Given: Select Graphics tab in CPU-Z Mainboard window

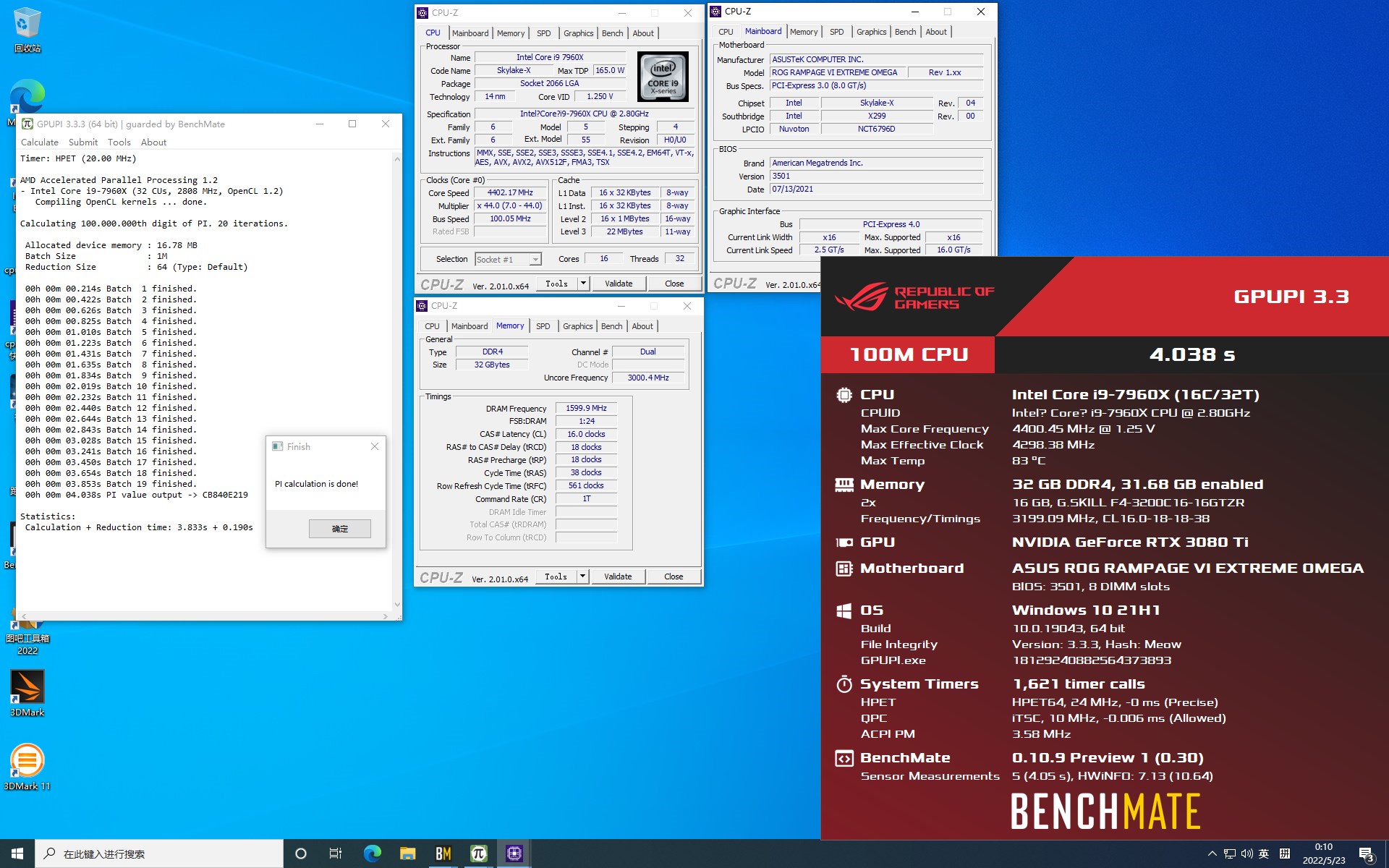Looking at the screenshot, I should coord(872,32).
